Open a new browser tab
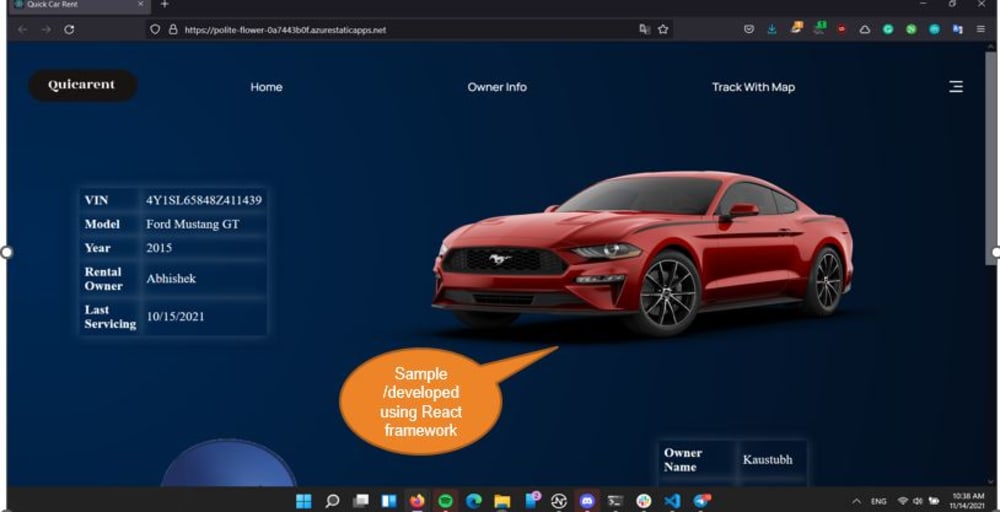Image resolution: width=1000 pixels, height=512 pixels. (165, 4)
